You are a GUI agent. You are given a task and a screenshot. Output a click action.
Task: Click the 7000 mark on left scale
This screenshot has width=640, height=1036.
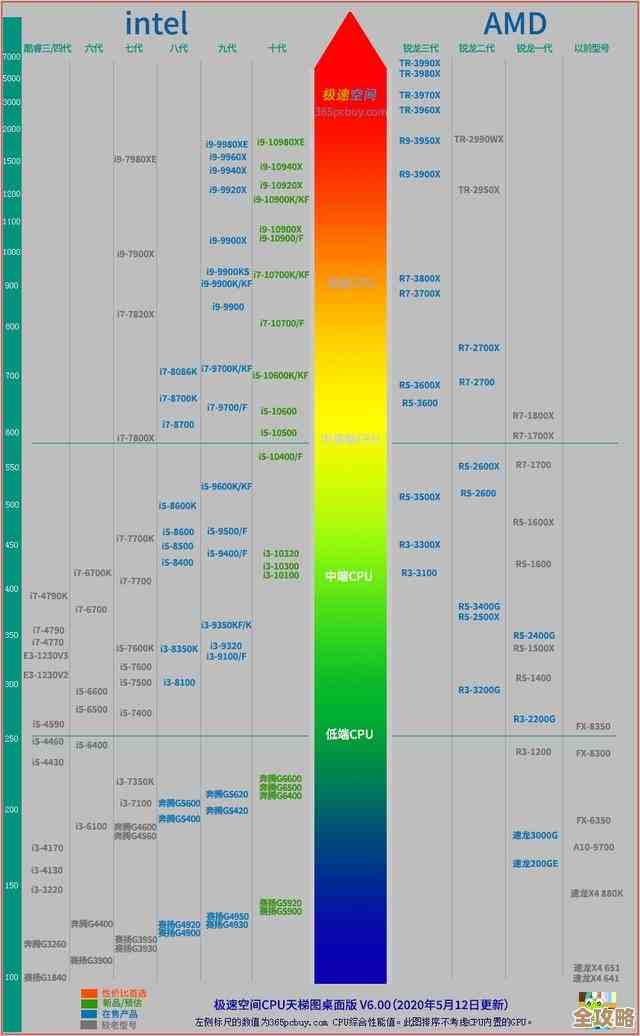pyautogui.click(x=12, y=57)
